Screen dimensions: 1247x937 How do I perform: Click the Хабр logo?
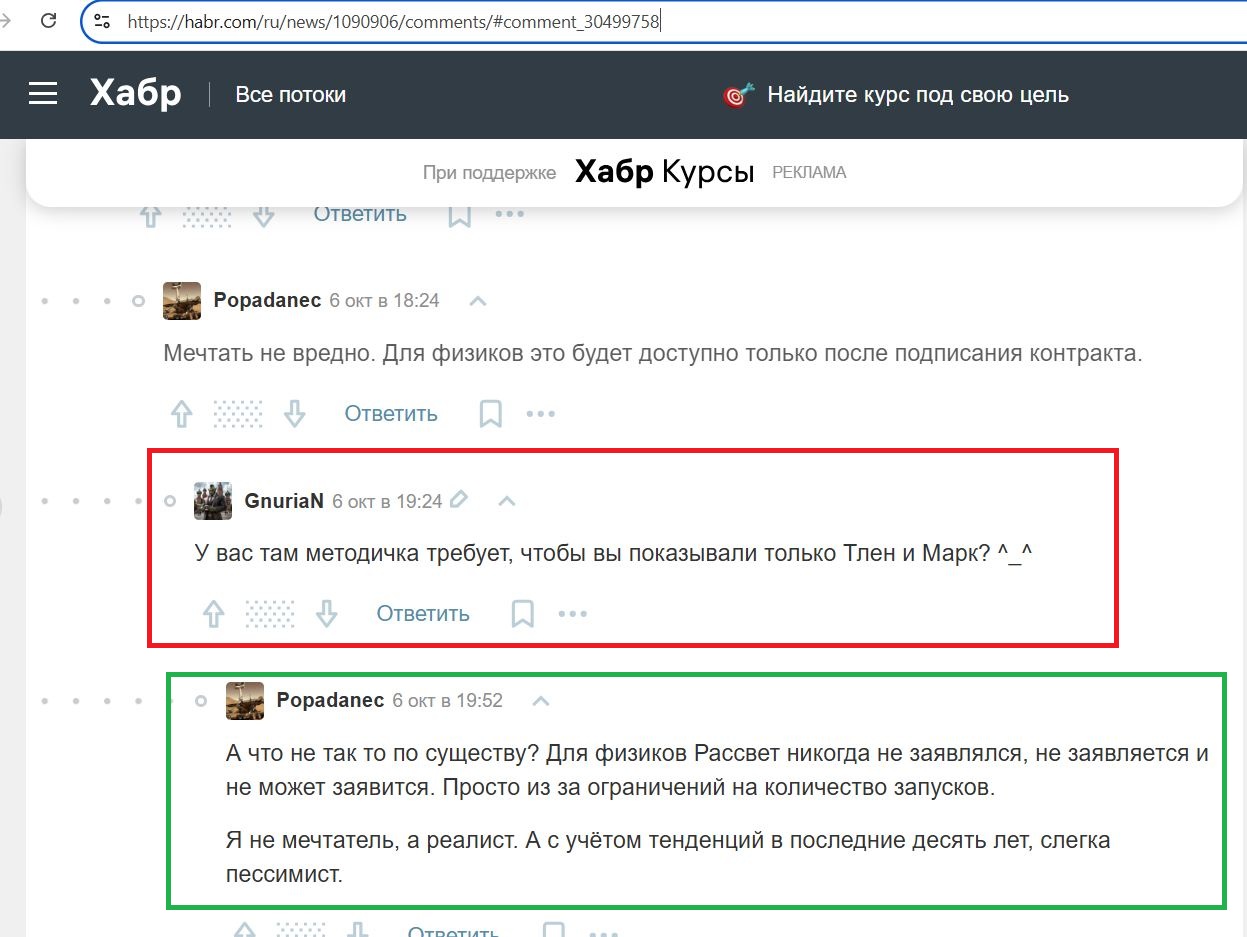coord(135,94)
